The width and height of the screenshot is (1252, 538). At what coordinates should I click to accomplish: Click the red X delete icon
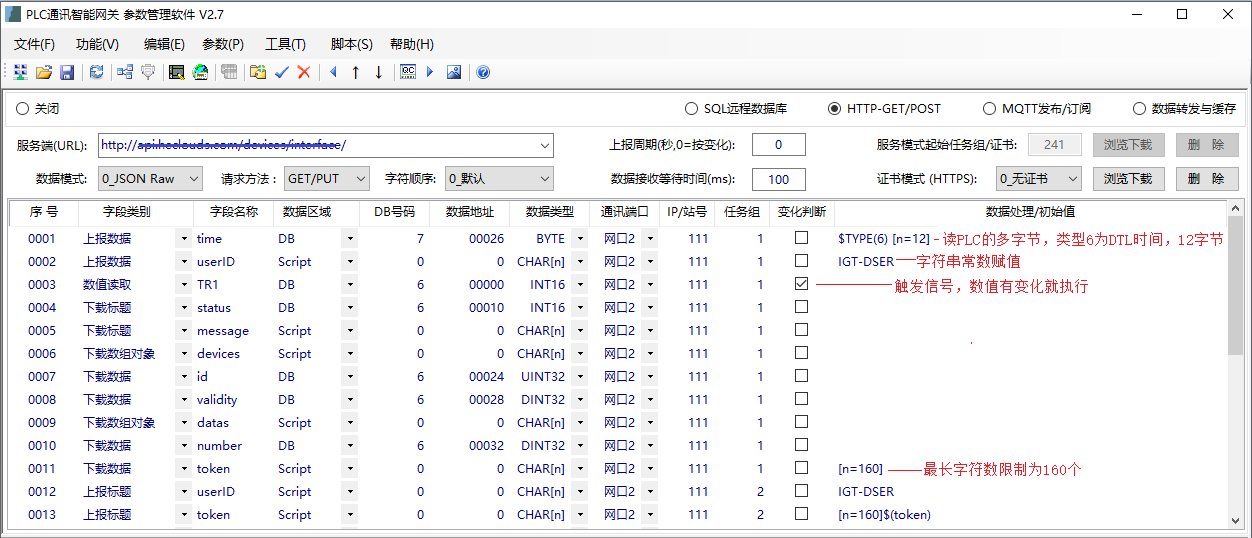coord(304,72)
